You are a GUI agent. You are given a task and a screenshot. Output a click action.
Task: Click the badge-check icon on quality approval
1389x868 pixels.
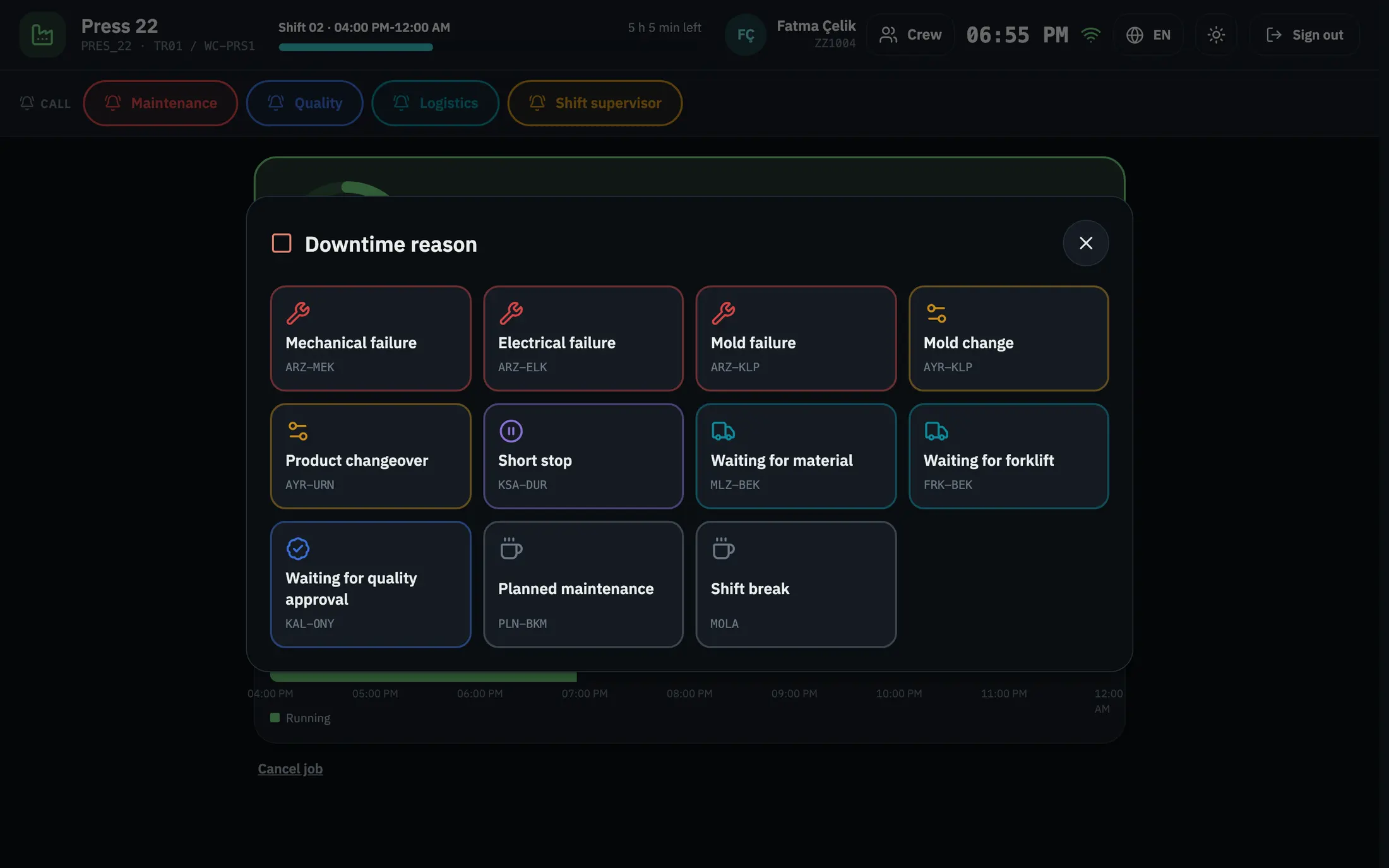pyautogui.click(x=298, y=549)
